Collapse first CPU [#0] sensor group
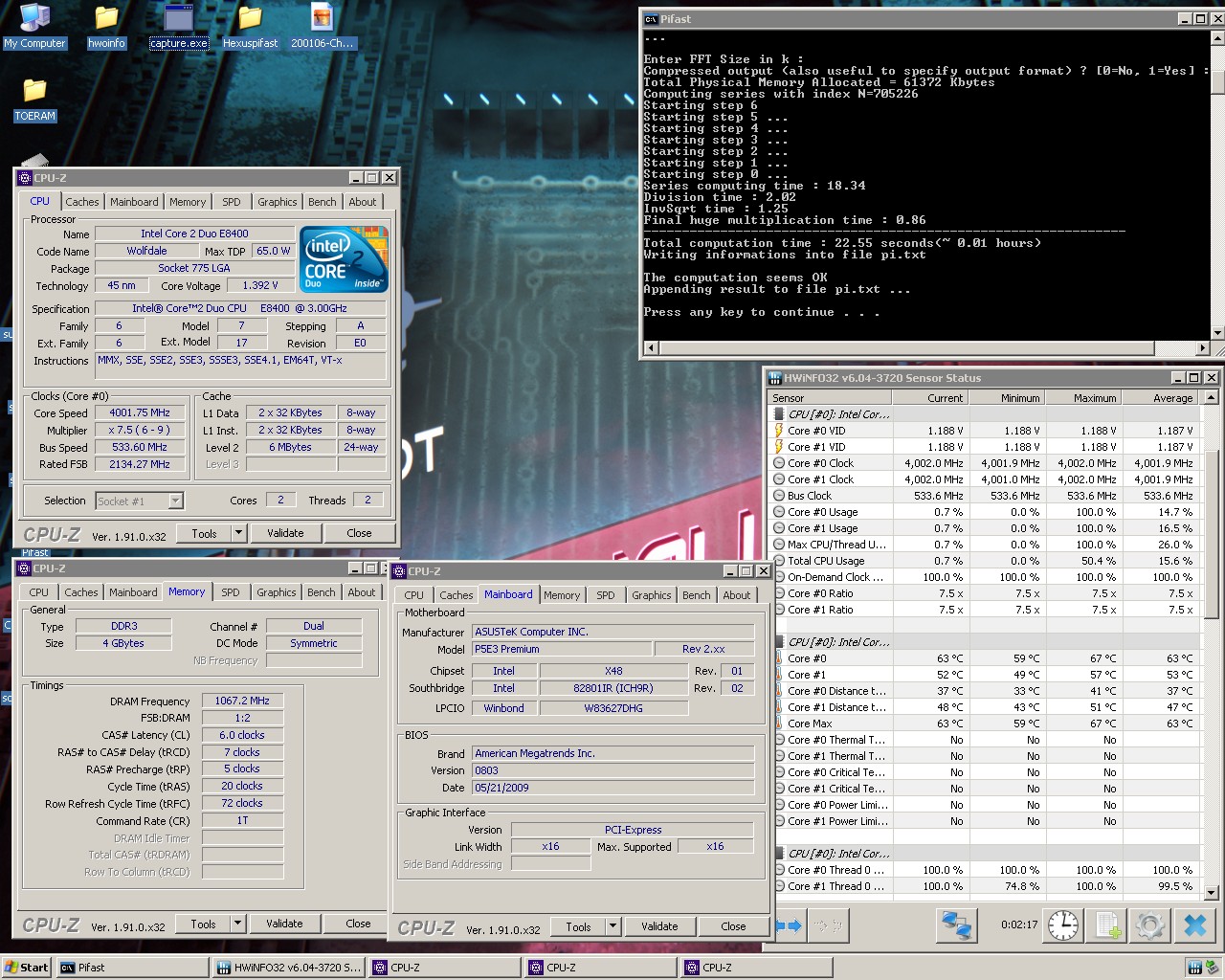The height and width of the screenshot is (980, 1225). click(x=779, y=414)
